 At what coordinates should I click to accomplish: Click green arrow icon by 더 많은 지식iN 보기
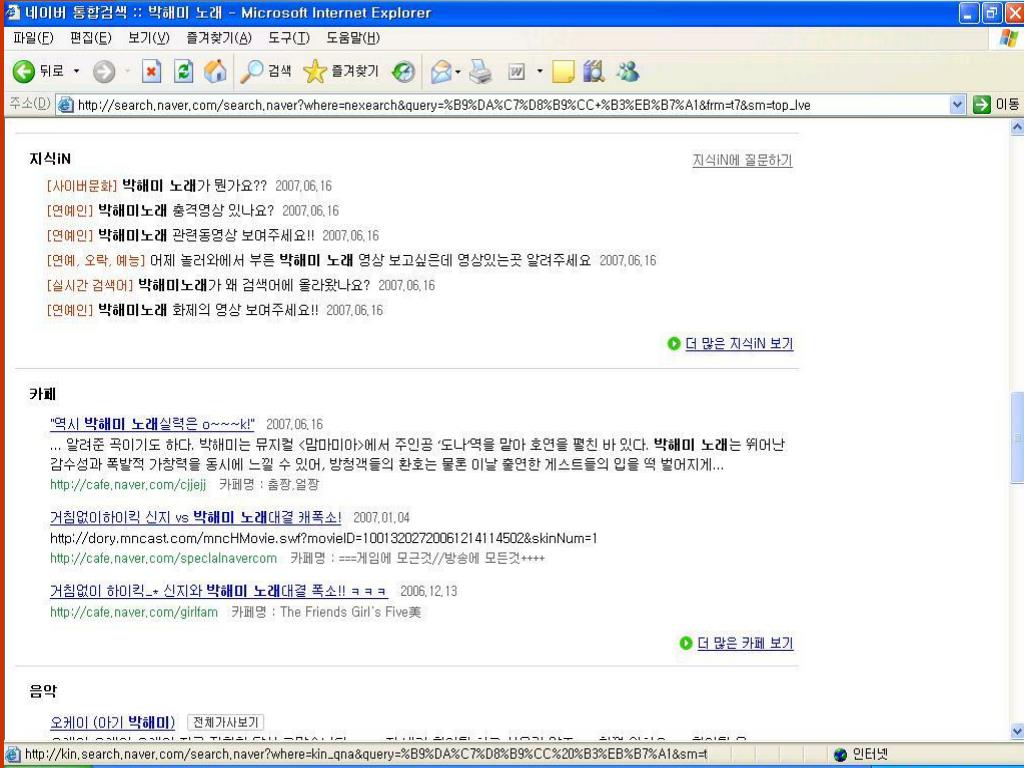pyautogui.click(x=674, y=344)
